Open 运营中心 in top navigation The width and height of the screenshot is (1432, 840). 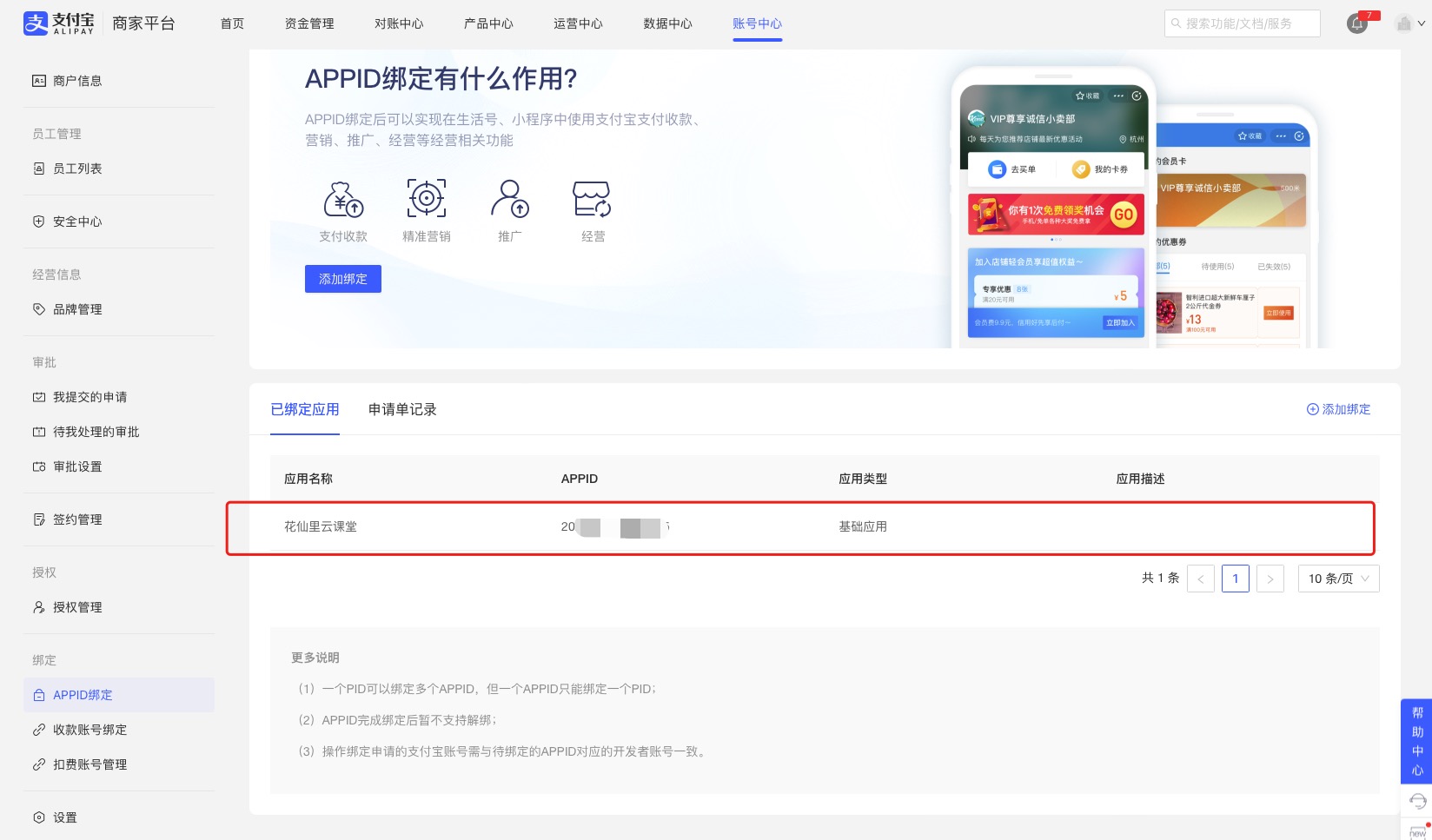[578, 23]
